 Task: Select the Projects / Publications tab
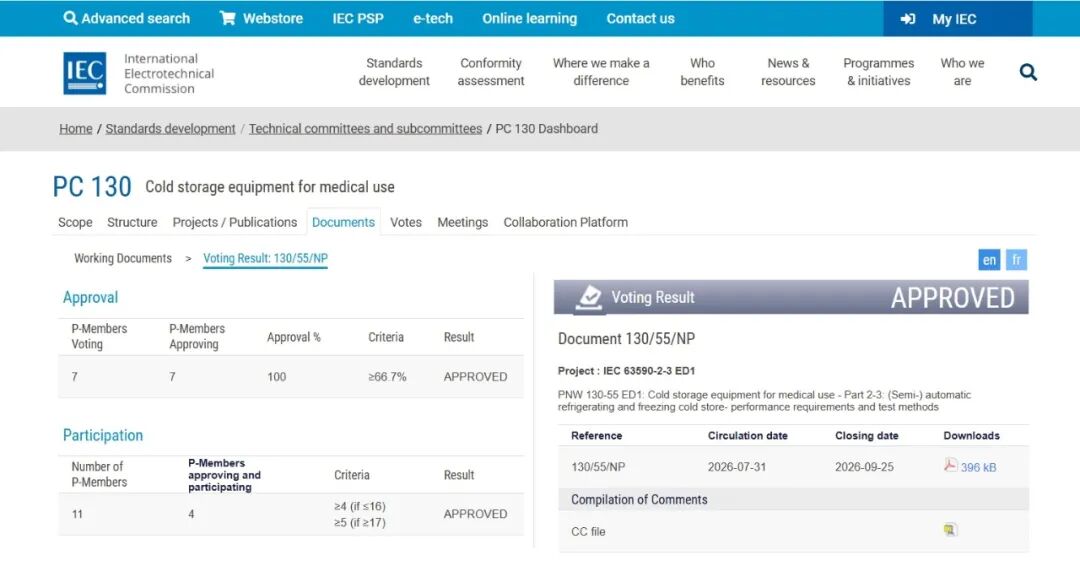(x=235, y=222)
